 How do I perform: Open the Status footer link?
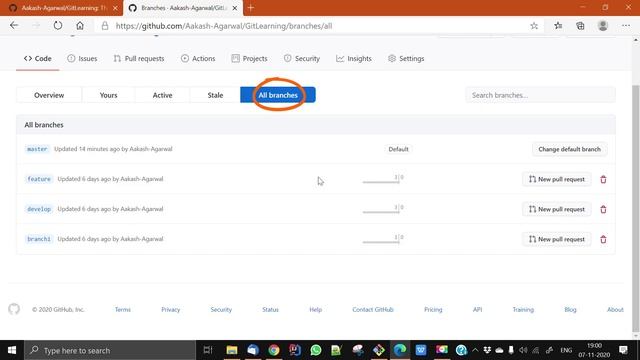point(270,309)
